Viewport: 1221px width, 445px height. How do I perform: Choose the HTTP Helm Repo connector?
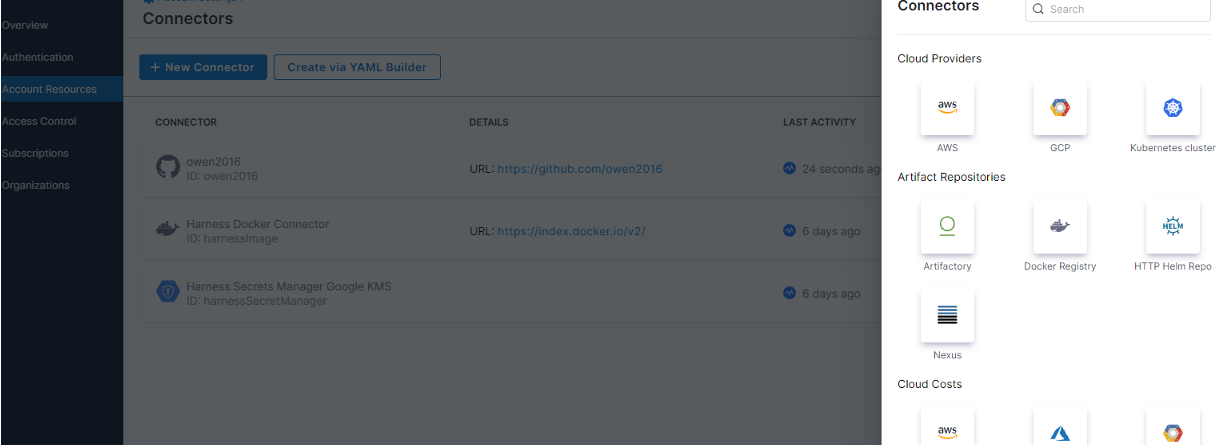(1172, 226)
